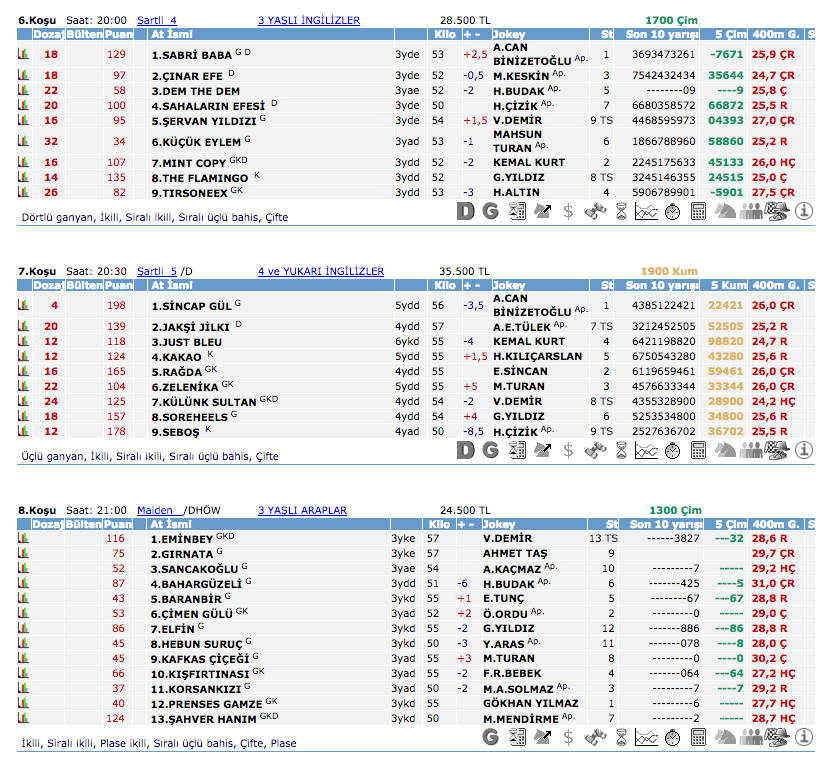The image size is (826, 760).
Task: Click the Puan column header in race 6
Action: 118,34
